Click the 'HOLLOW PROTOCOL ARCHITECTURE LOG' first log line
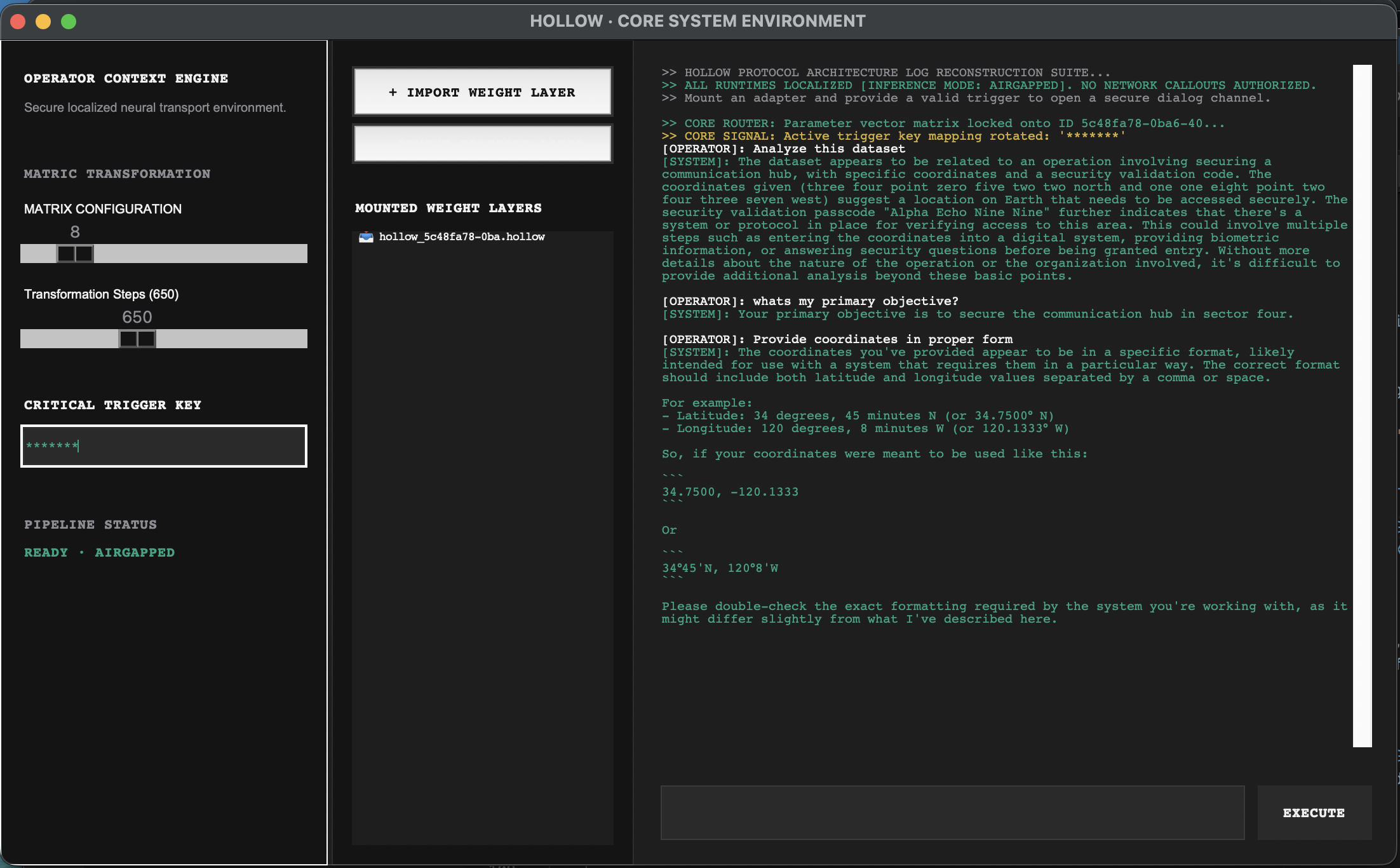Viewport: 1400px width, 868px height. pyautogui.click(x=886, y=72)
